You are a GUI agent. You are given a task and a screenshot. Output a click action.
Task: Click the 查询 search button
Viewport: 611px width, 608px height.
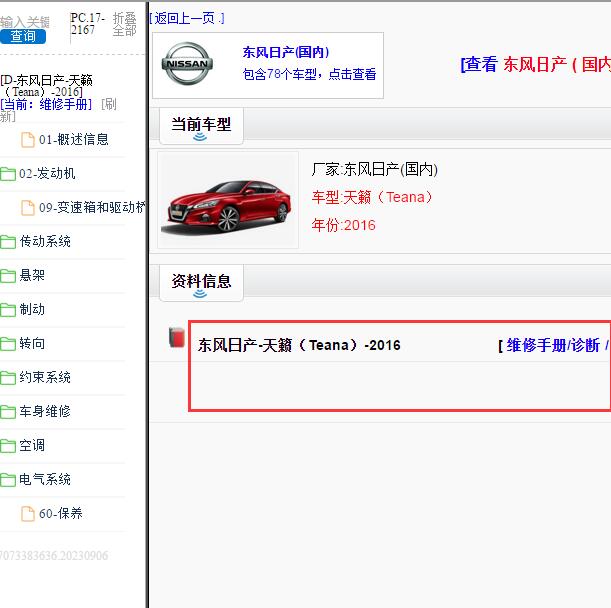23,36
